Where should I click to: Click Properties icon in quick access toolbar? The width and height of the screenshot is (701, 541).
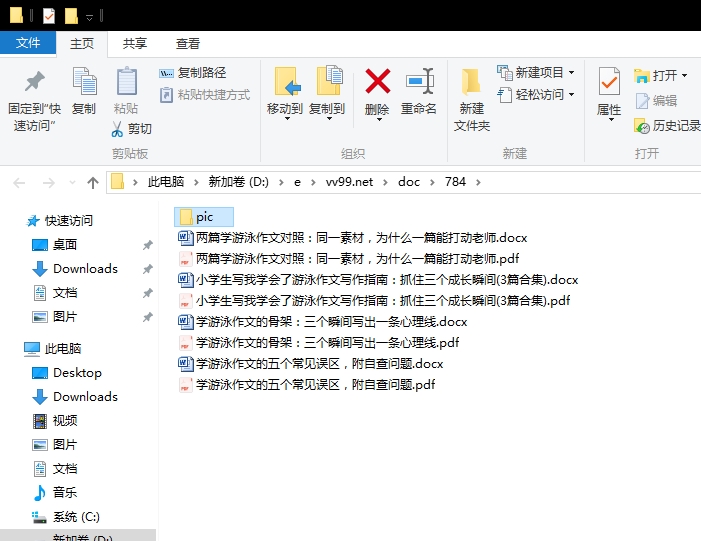coord(49,16)
